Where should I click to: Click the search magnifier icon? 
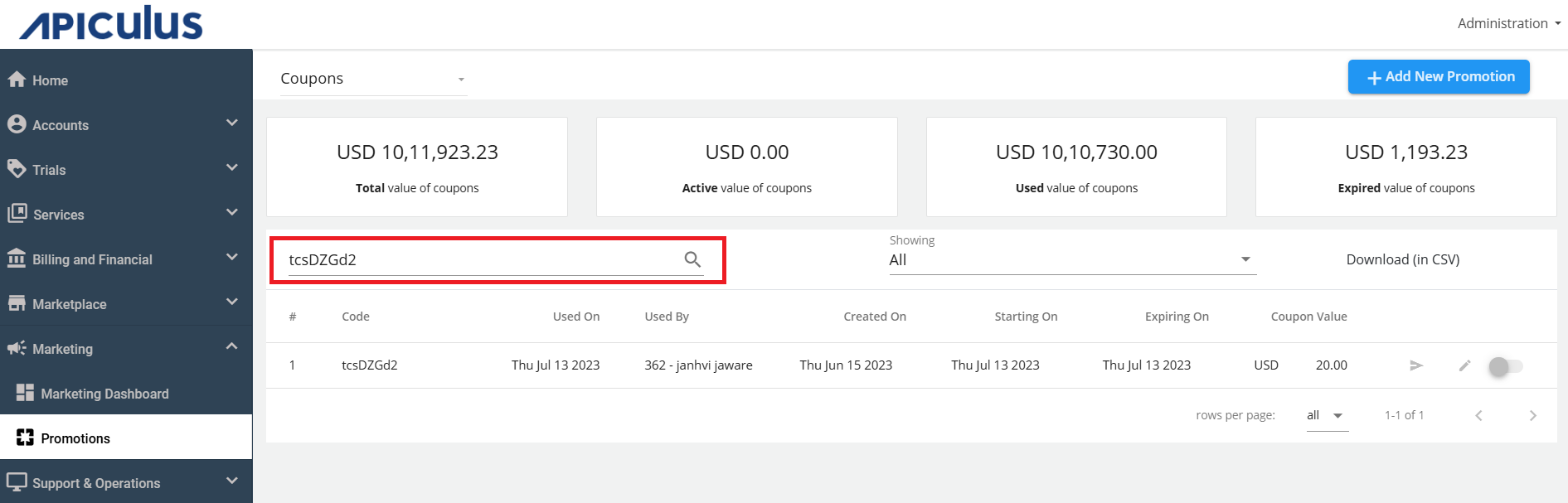pos(692,259)
